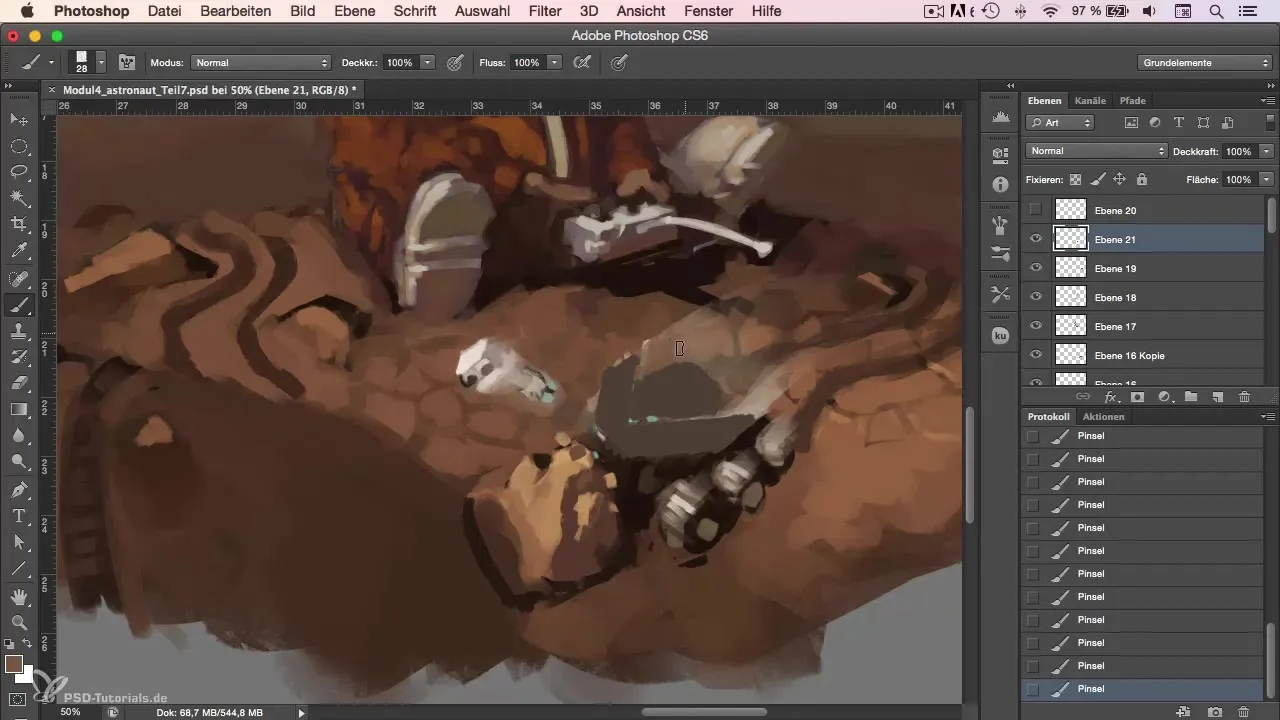Select the Brush tool in toolbox

18,305
